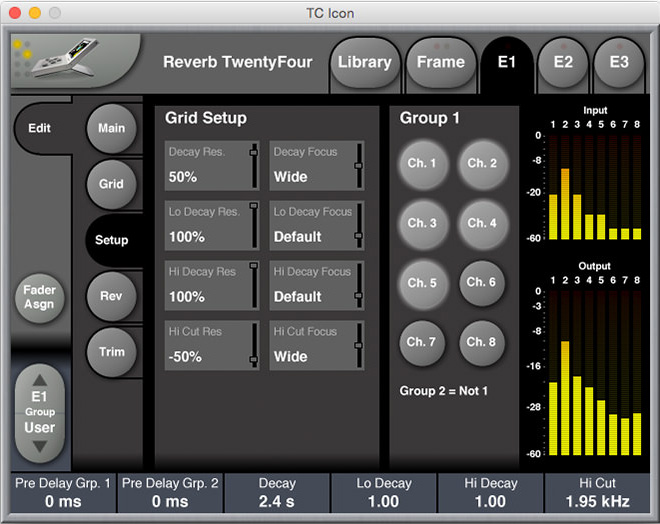Toggle Ch. 4 in Group 1
Screen dimensions: 660x524
[482, 223]
